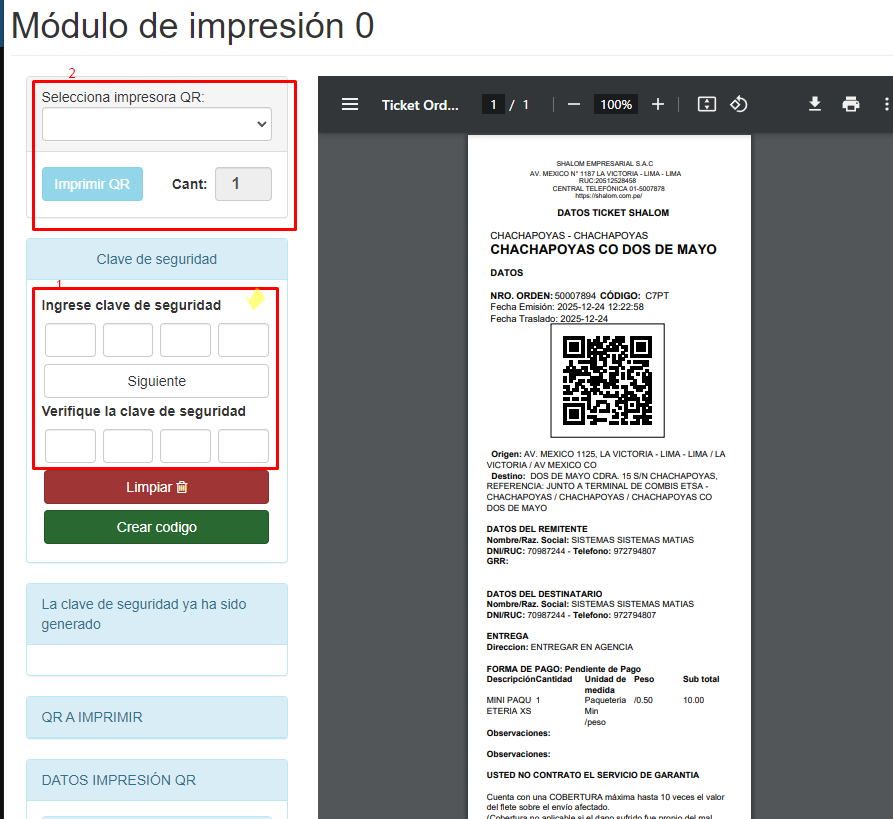Viewport: 893px width, 819px height.
Task: Open the PDF viewer sidebar menu
Action: [350, 105]
